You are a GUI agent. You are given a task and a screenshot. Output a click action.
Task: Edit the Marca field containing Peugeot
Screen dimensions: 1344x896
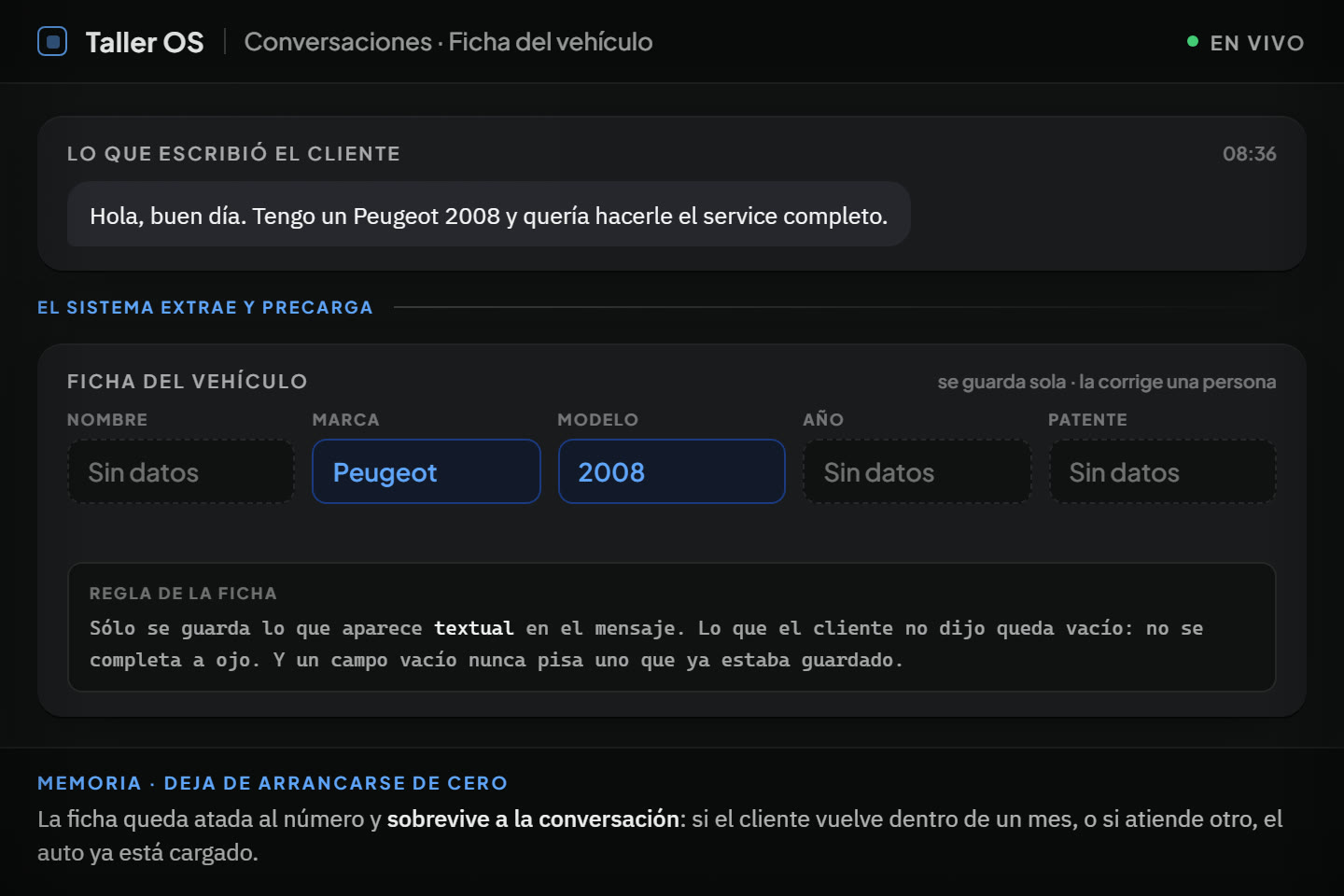tap(427, 472)
